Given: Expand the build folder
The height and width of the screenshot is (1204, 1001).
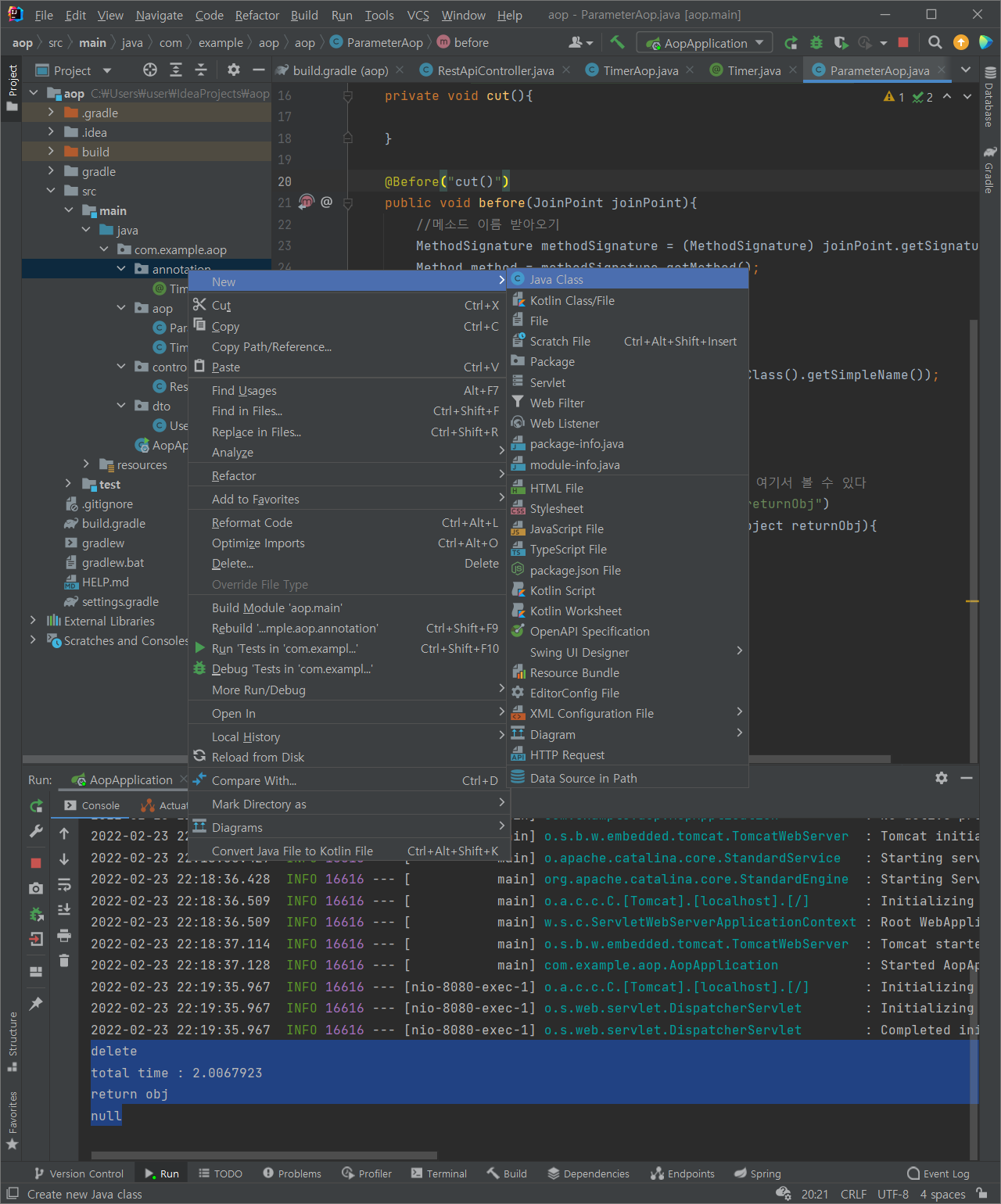Looking at the screenshot, I should (51, 152).
